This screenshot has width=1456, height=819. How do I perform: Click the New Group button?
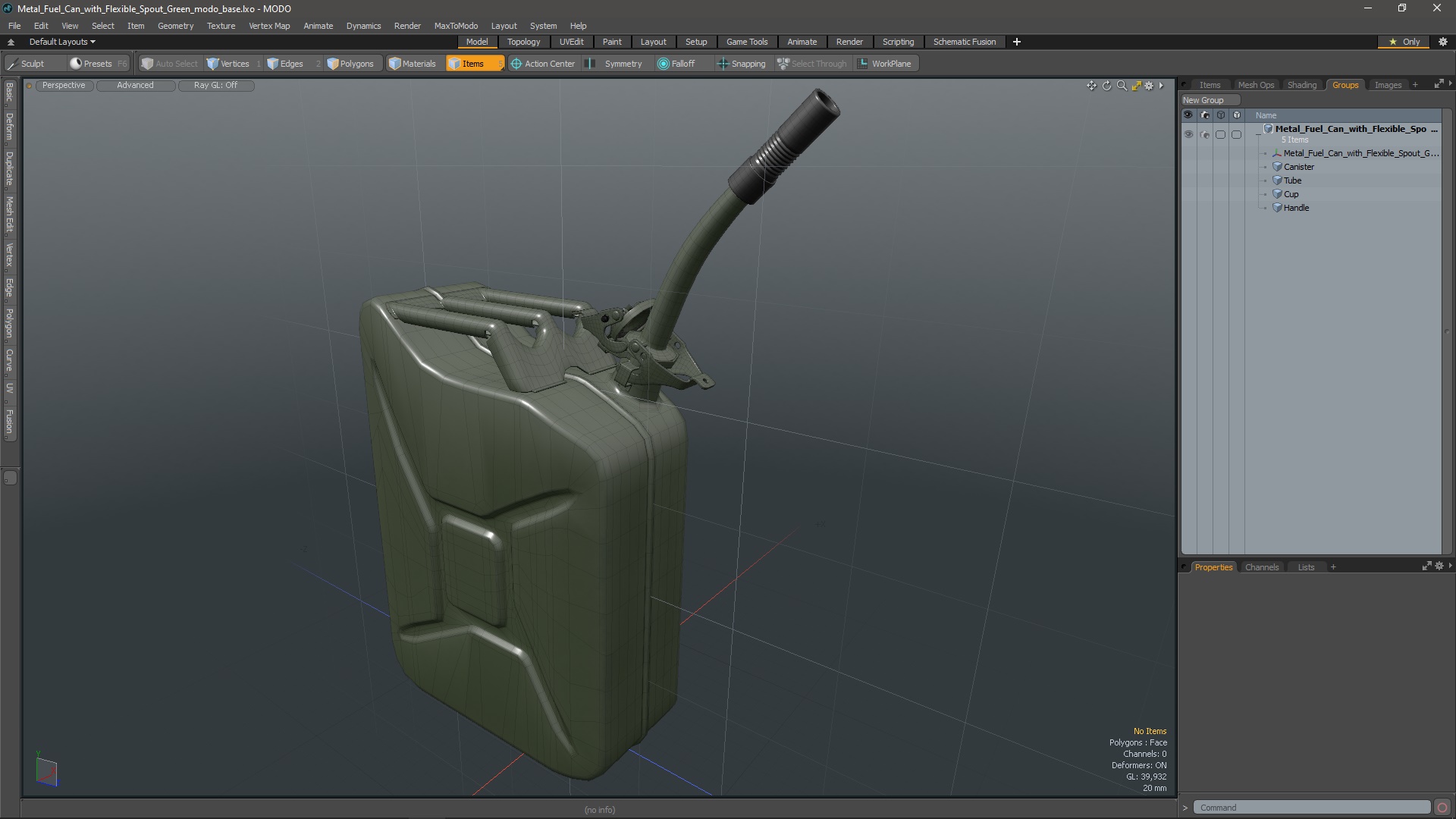[1210, 100]
